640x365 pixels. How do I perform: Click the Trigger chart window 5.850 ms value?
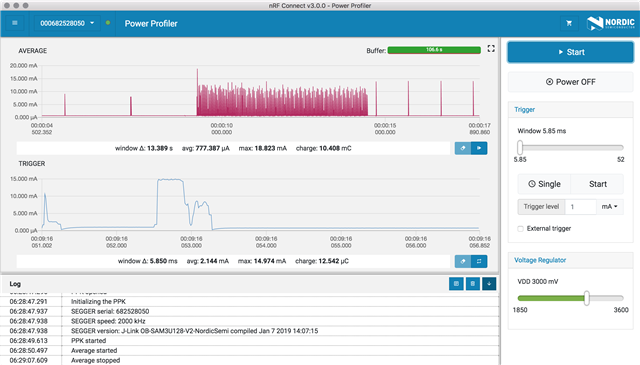click(x=148, y=261)
